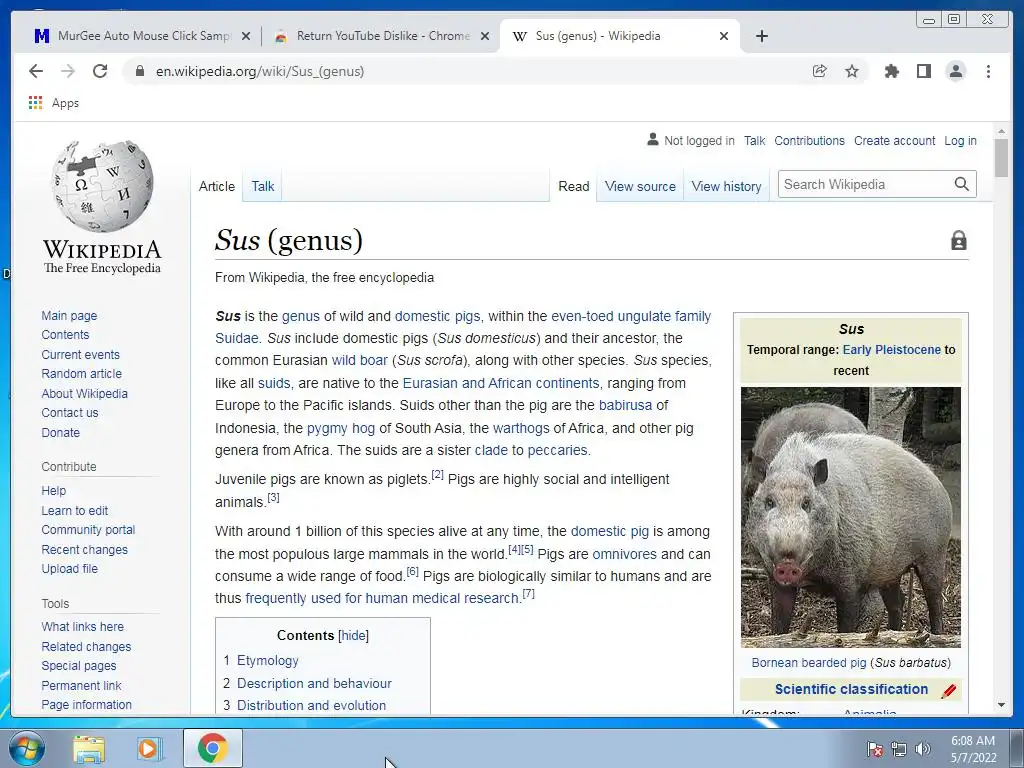Bookmark this page with the star icon

pyautogui.click(x=852, y=71)
